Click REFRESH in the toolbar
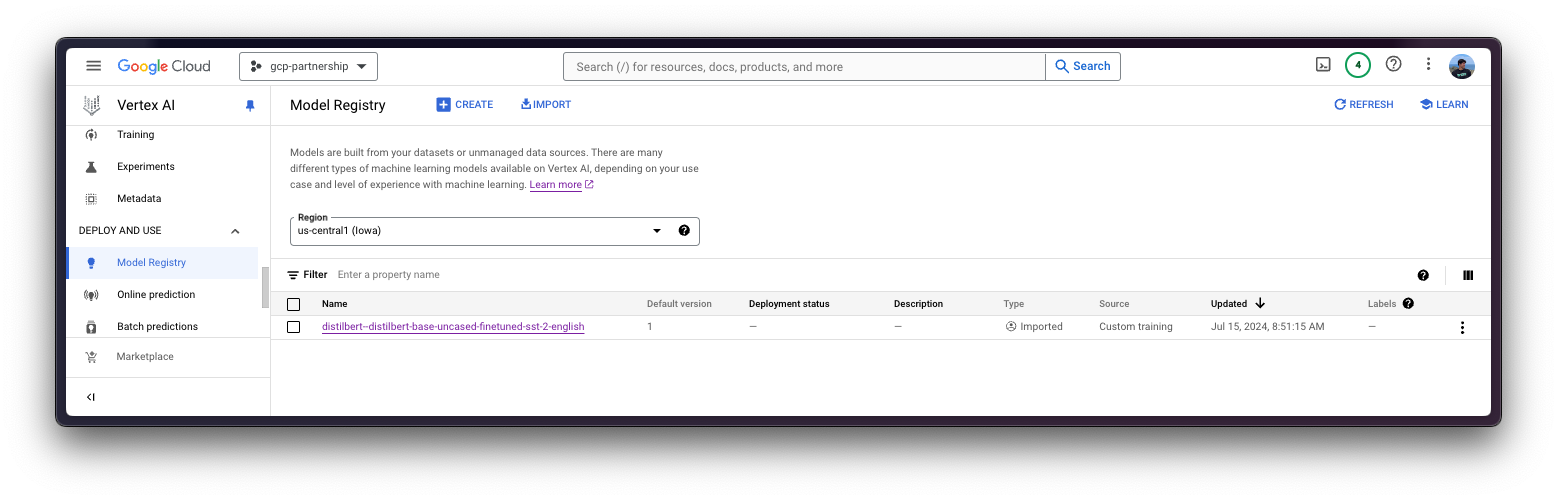 [1364, 105]
